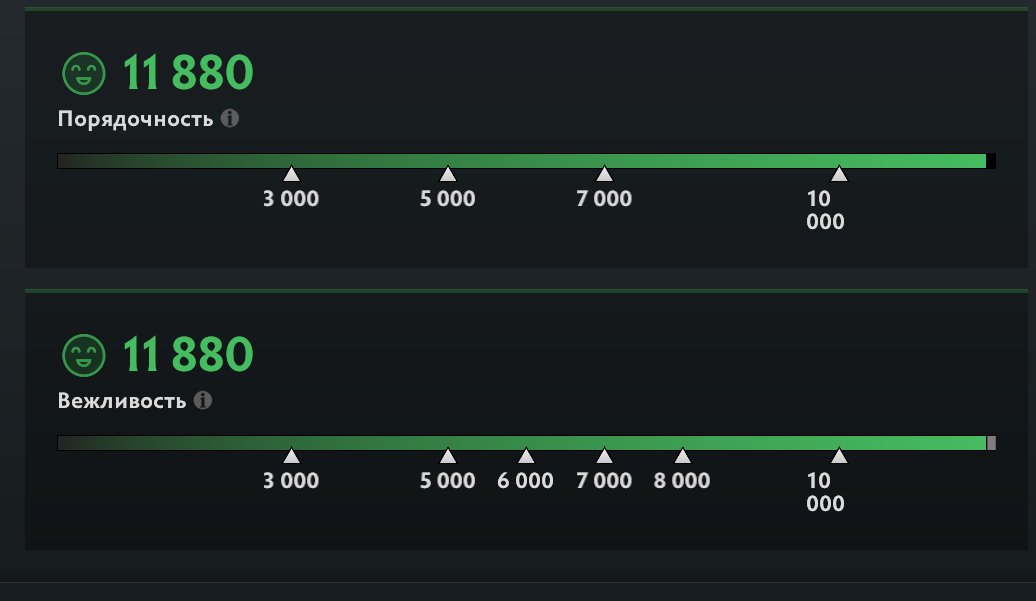This screenshot has height=601, width=1036.
Task: Select the 10 000 triangle marker on Вежливость bar
Action: click(x=839, y=456)
